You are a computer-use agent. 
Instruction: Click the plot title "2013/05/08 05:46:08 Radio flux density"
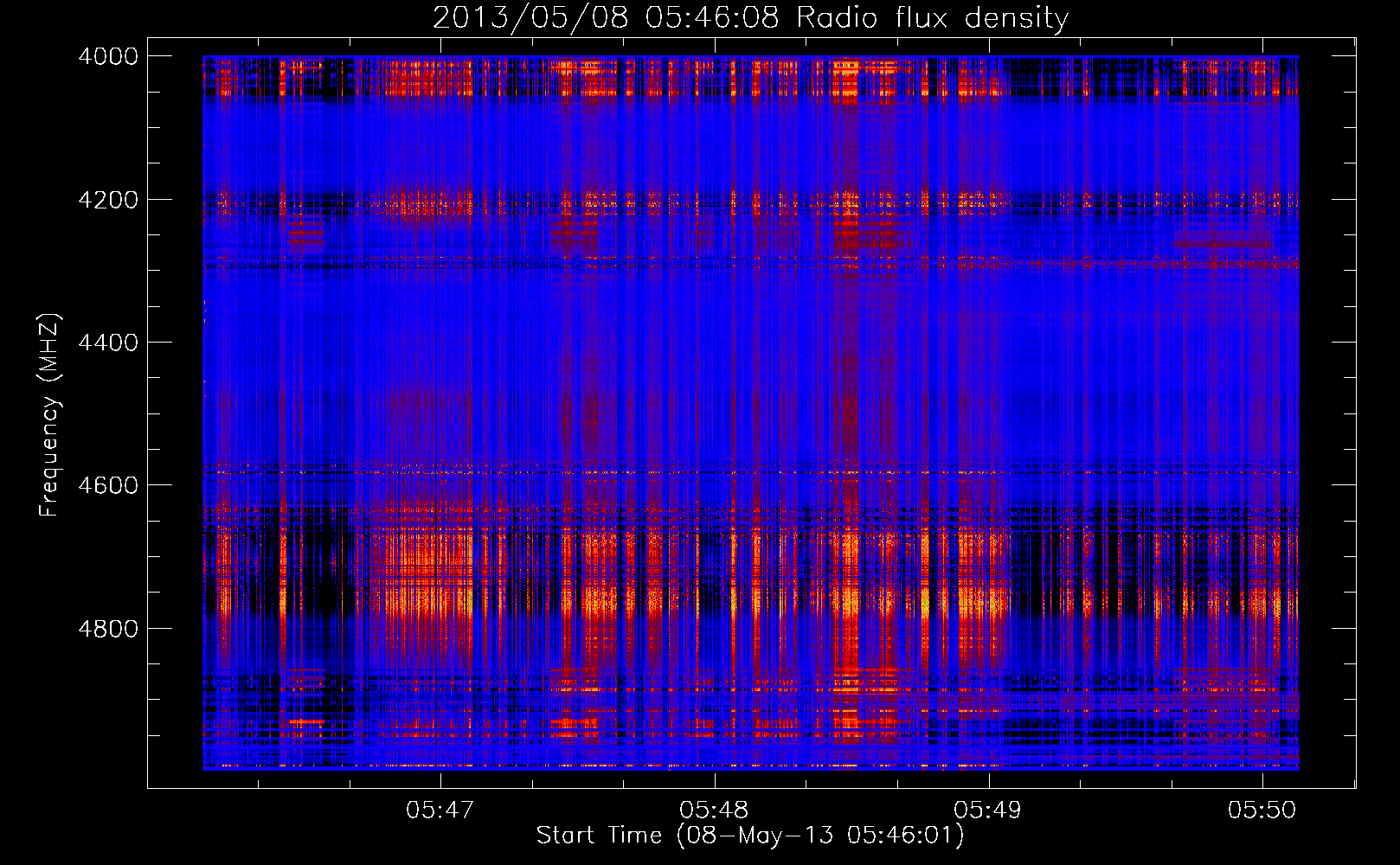tap(750, 18)
